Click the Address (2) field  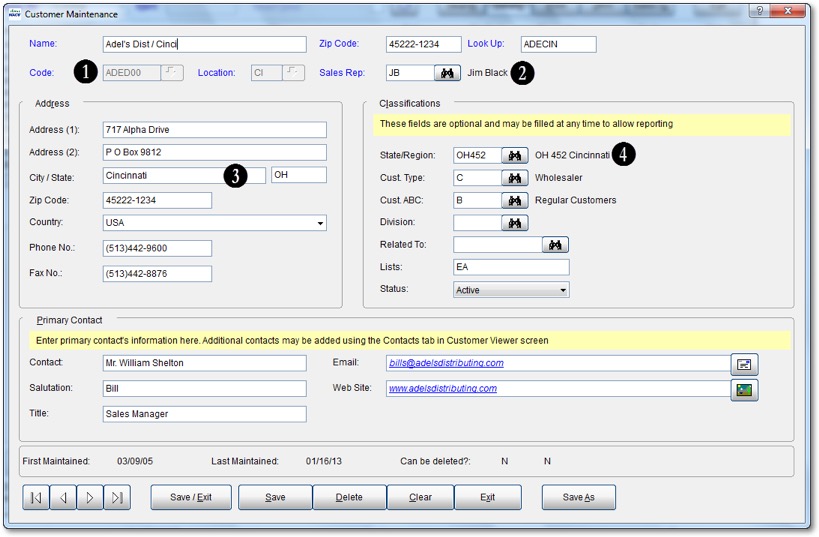click(x=215, y=153)
